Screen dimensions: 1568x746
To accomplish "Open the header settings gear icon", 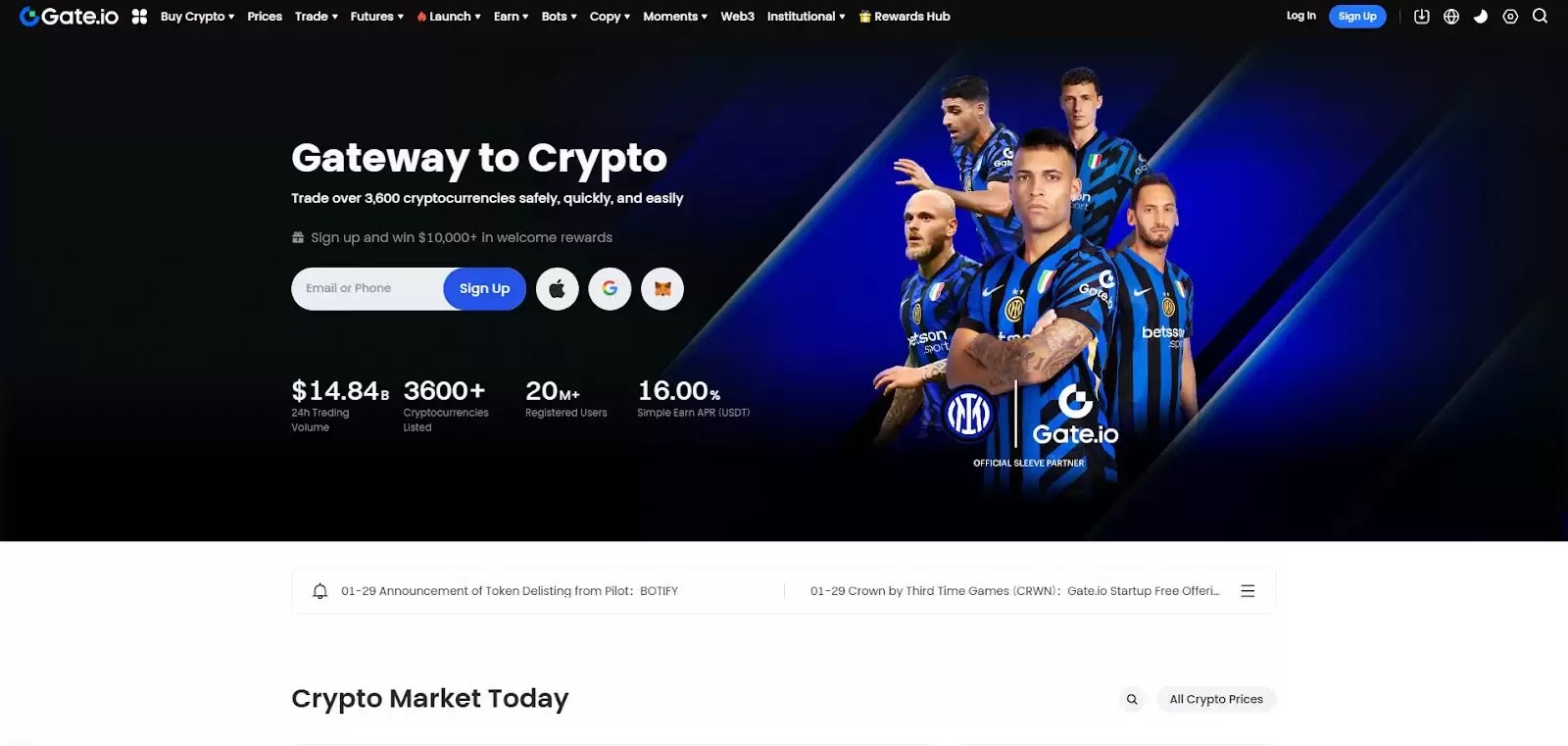I will point(1510,17).
